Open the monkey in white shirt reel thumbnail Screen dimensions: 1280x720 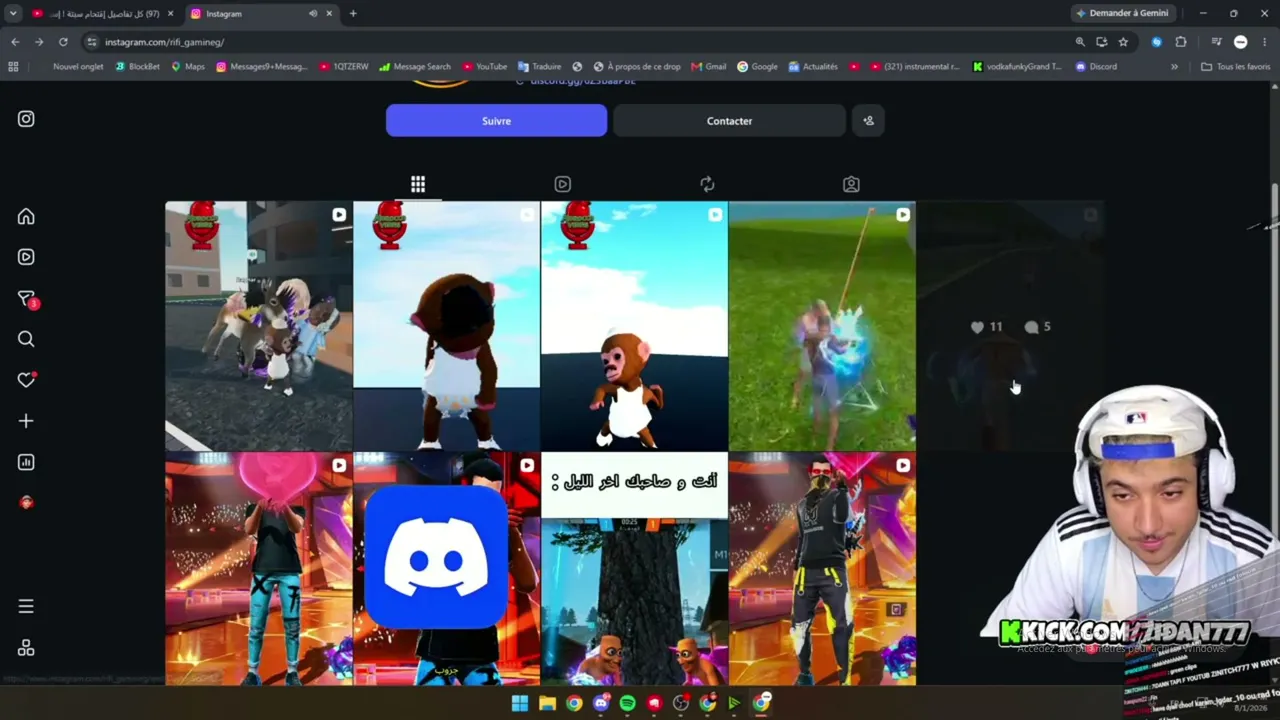(x=634, y=326)
